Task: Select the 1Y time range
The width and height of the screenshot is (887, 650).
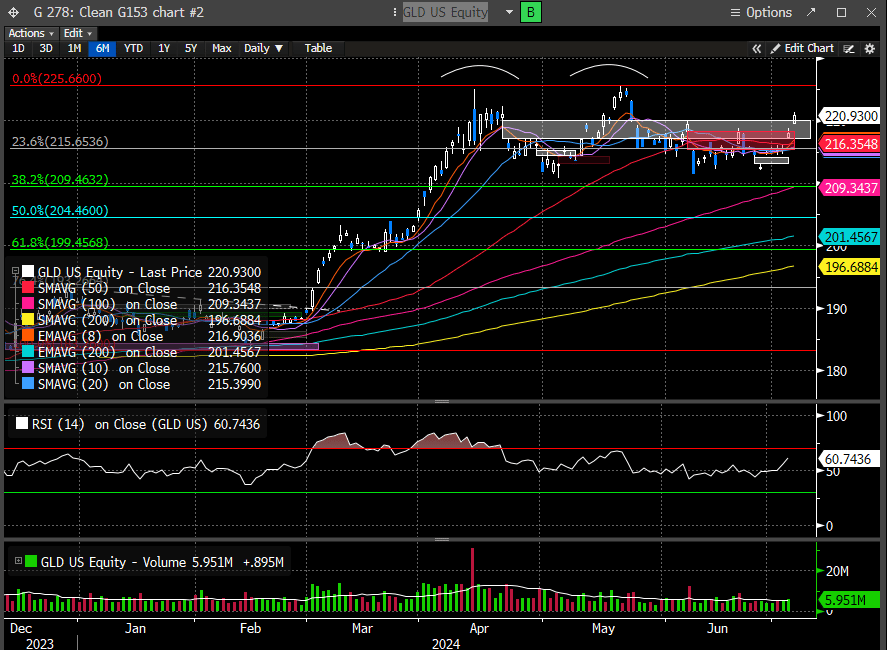Action: (x=164, y=49)
